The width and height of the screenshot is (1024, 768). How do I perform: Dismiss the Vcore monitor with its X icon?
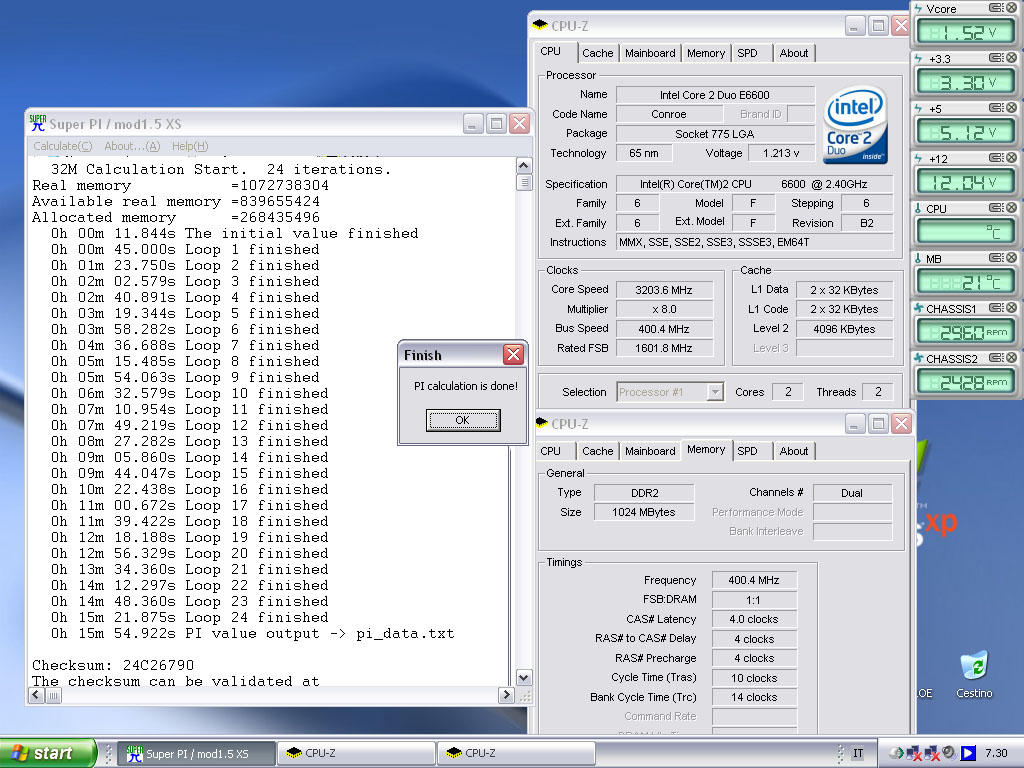tap(1012, 8)
